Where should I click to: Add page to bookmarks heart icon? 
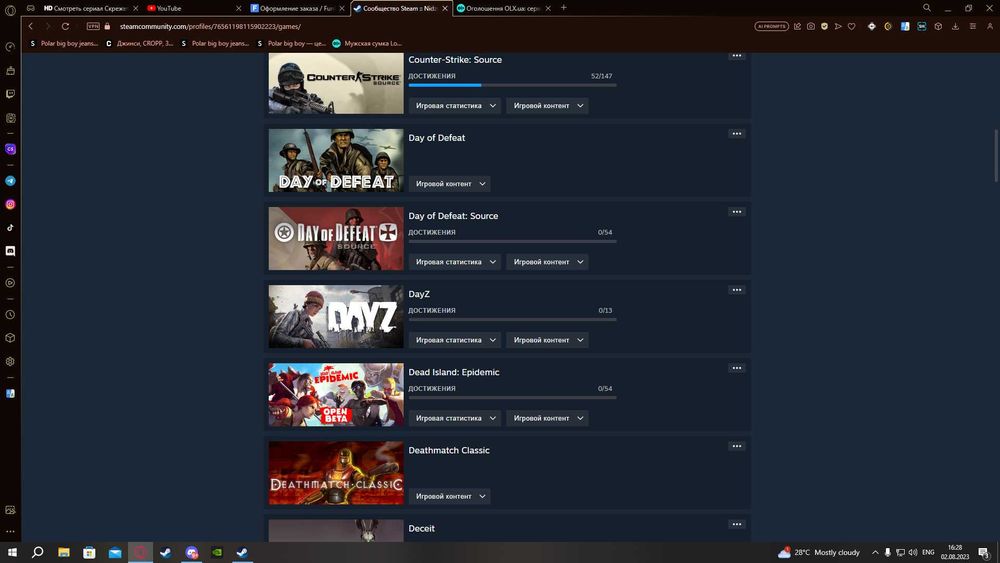851,26
